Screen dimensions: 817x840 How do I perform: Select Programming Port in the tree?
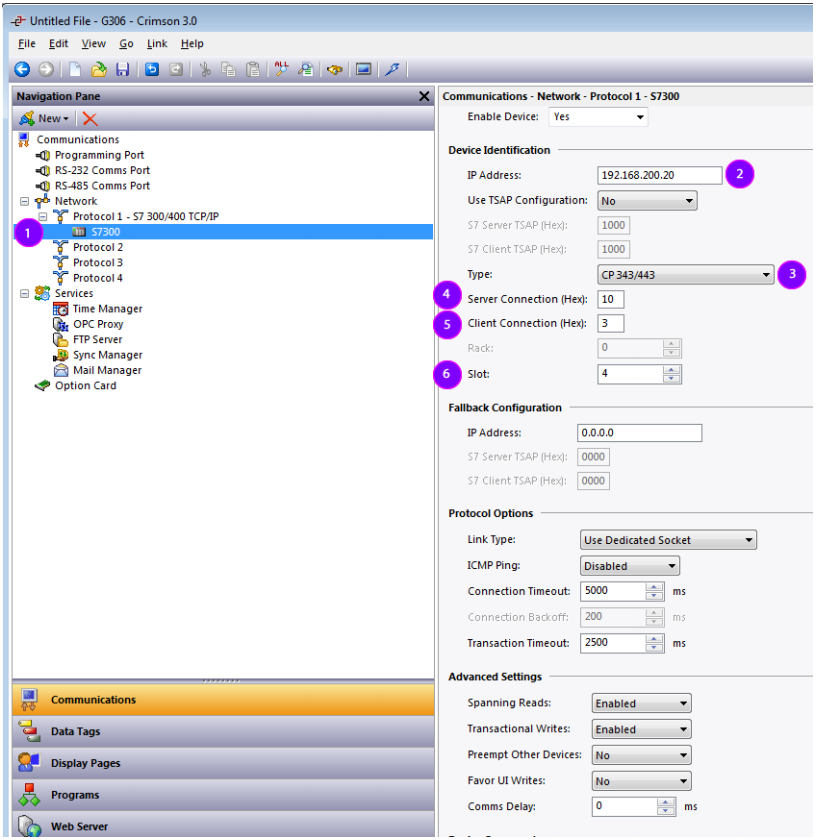99,155
